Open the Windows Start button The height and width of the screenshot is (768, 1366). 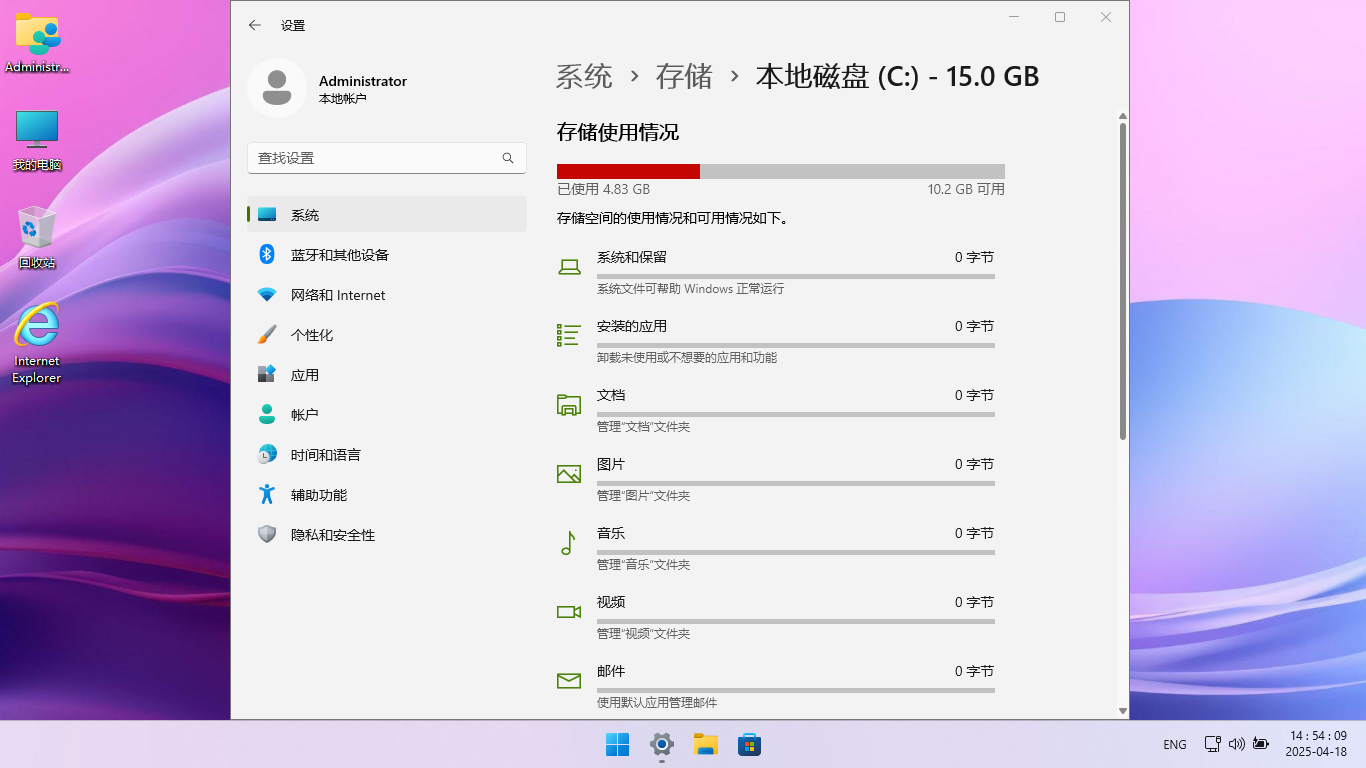click(618, 744)
